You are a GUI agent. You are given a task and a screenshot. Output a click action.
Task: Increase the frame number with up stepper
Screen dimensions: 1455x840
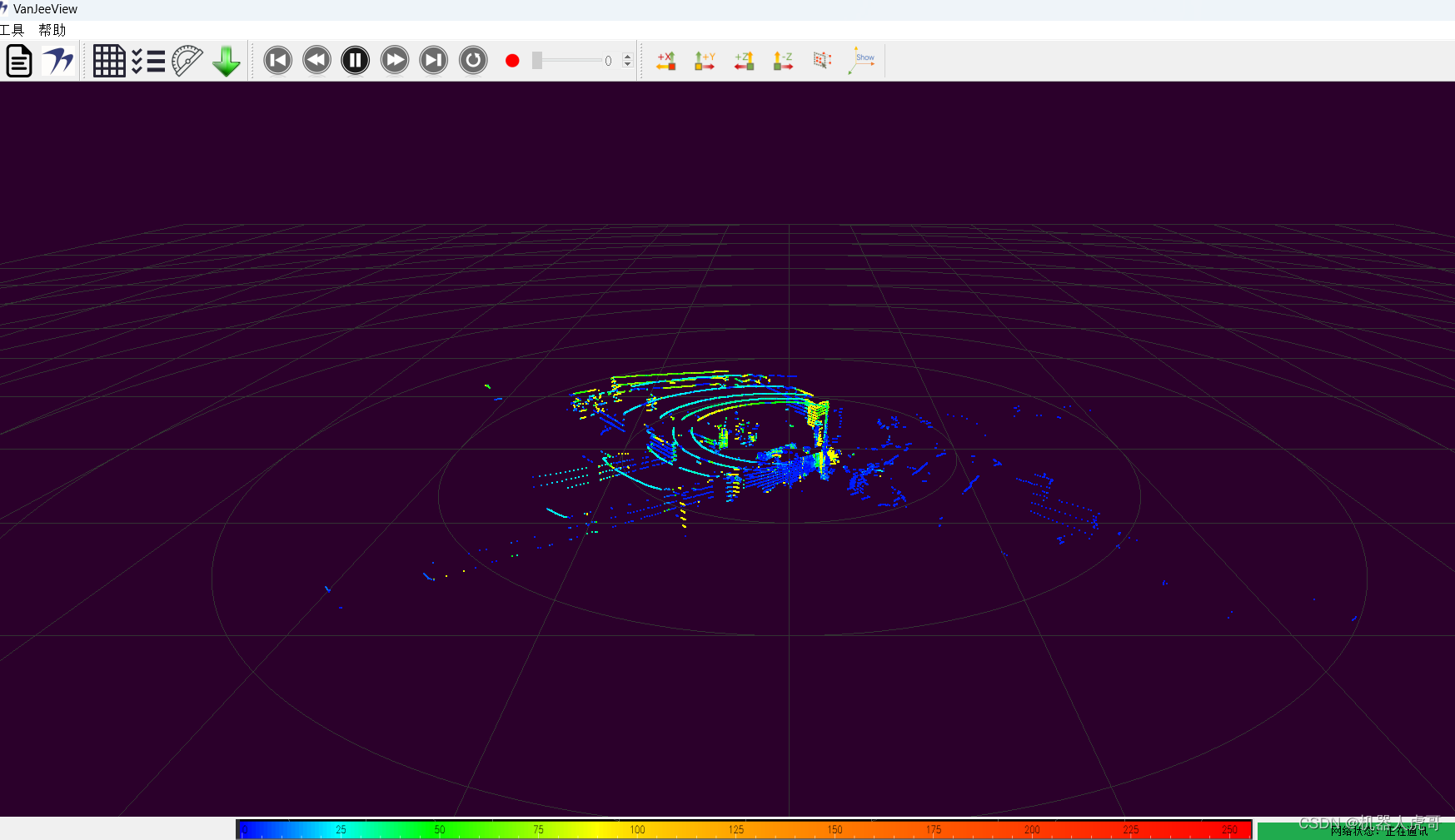[x=628, y=57]
